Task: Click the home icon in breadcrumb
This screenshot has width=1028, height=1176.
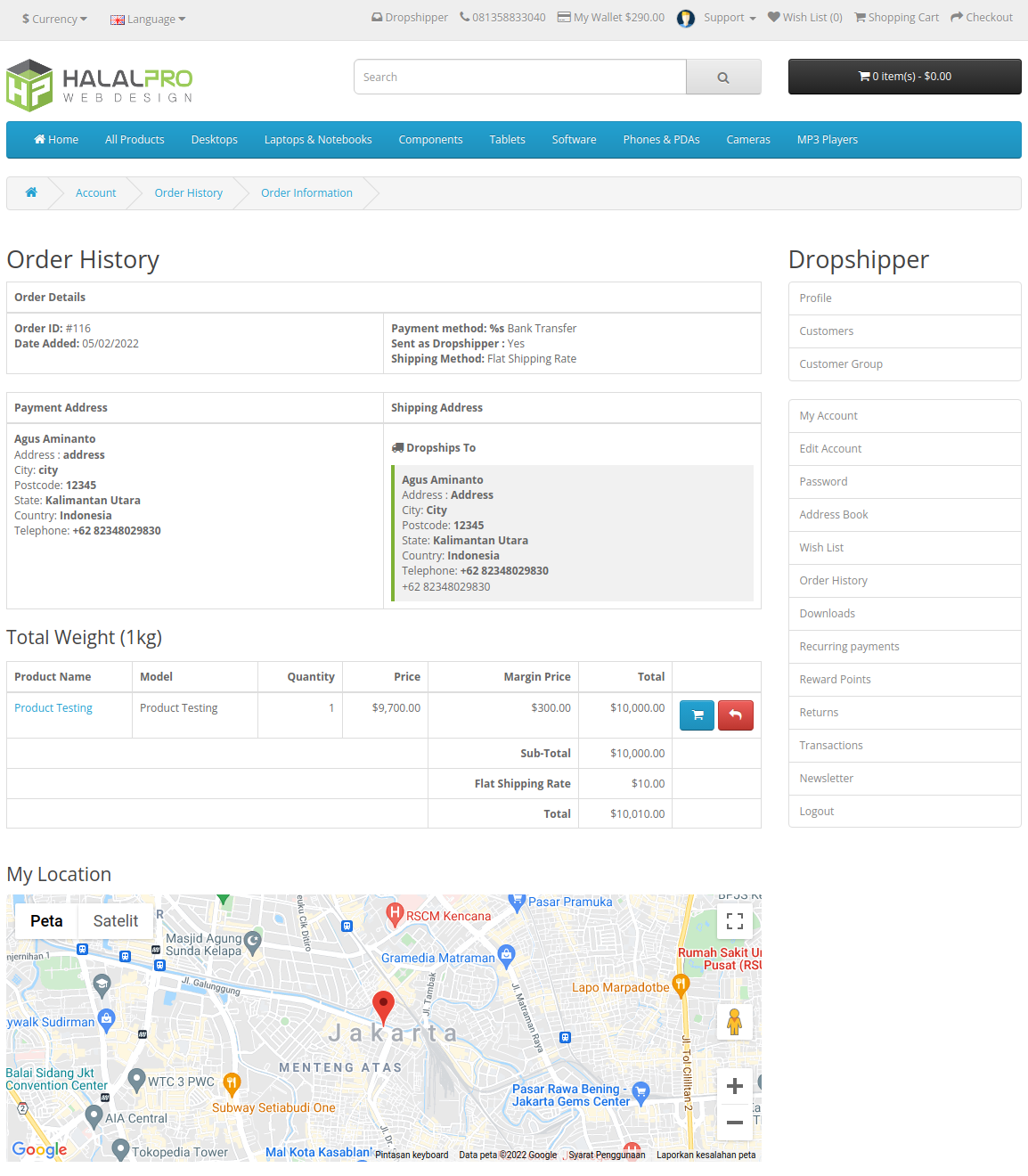Action: click(x=31, y=193)
